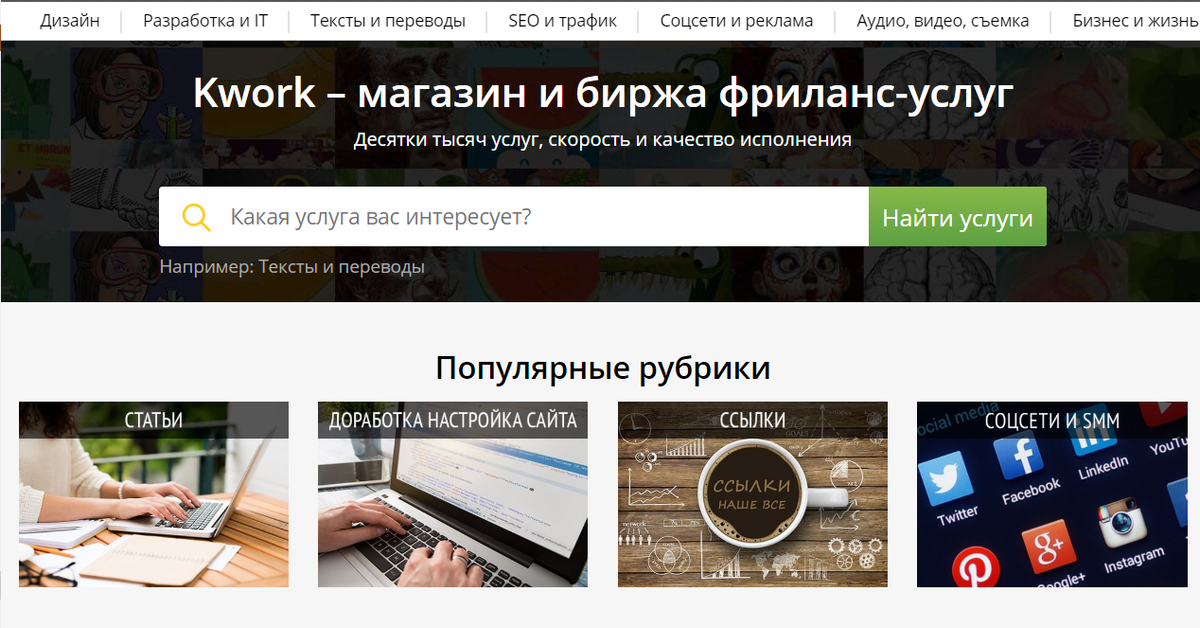Viewport: 1200px width, 628px height.
Task: Focus the Какая услуга вас интересует search field
Action: [514, 216]
